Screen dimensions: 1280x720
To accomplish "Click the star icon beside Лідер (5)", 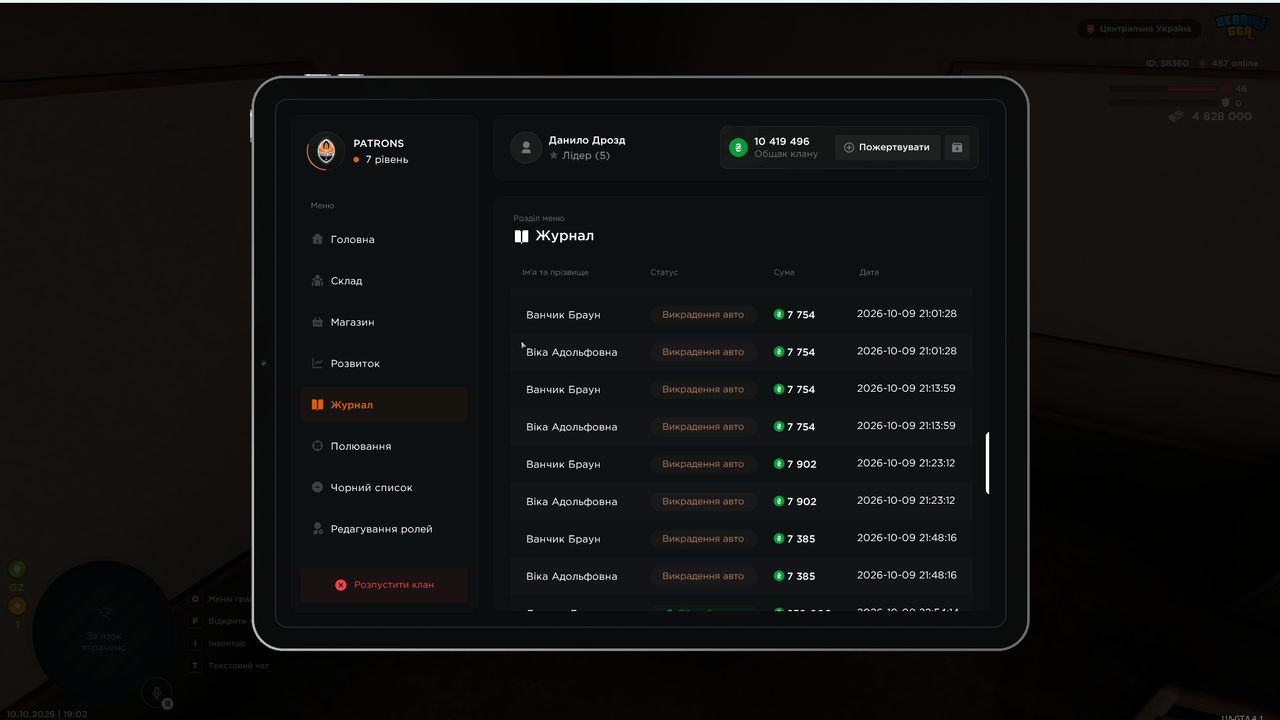I will click(x=553, y=156).
